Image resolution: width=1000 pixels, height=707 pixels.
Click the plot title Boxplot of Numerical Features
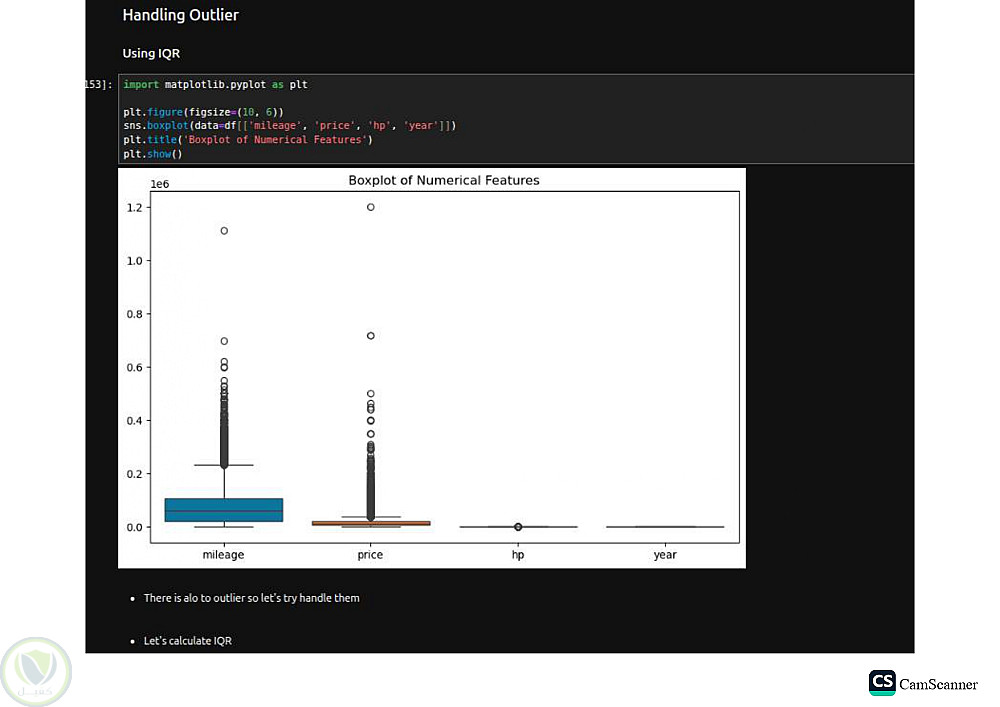pos(443,181)
